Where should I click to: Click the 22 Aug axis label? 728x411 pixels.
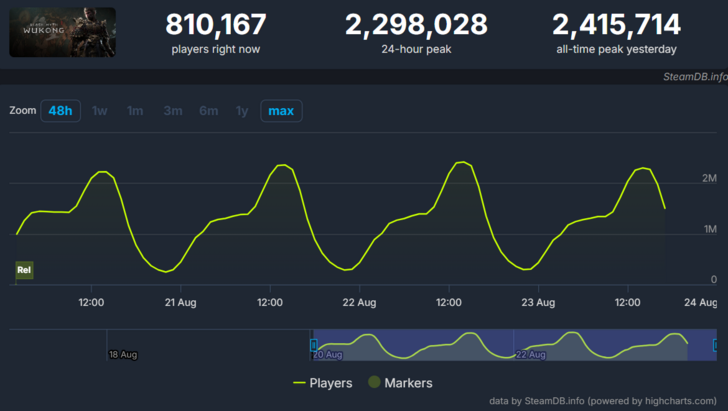pyautogui.click(x=359, y=303)
